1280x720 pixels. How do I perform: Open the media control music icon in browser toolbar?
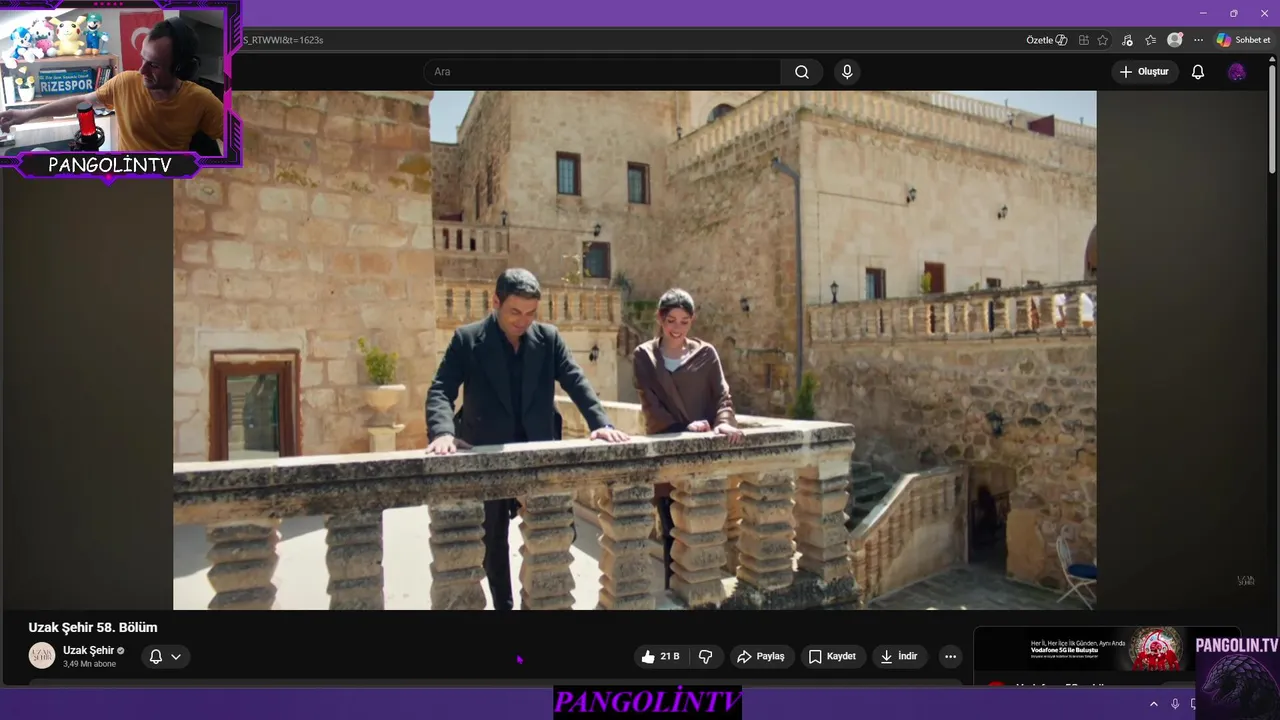pos(1127,40)
